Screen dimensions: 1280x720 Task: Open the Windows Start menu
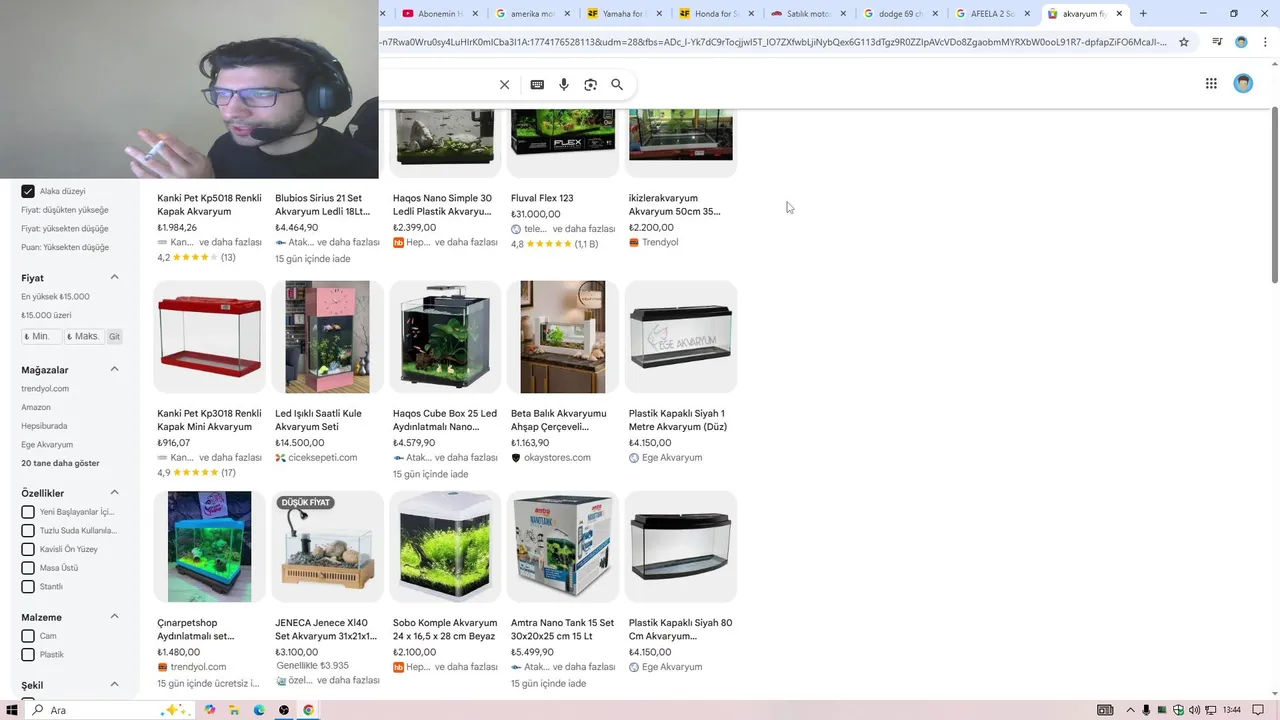13,710
